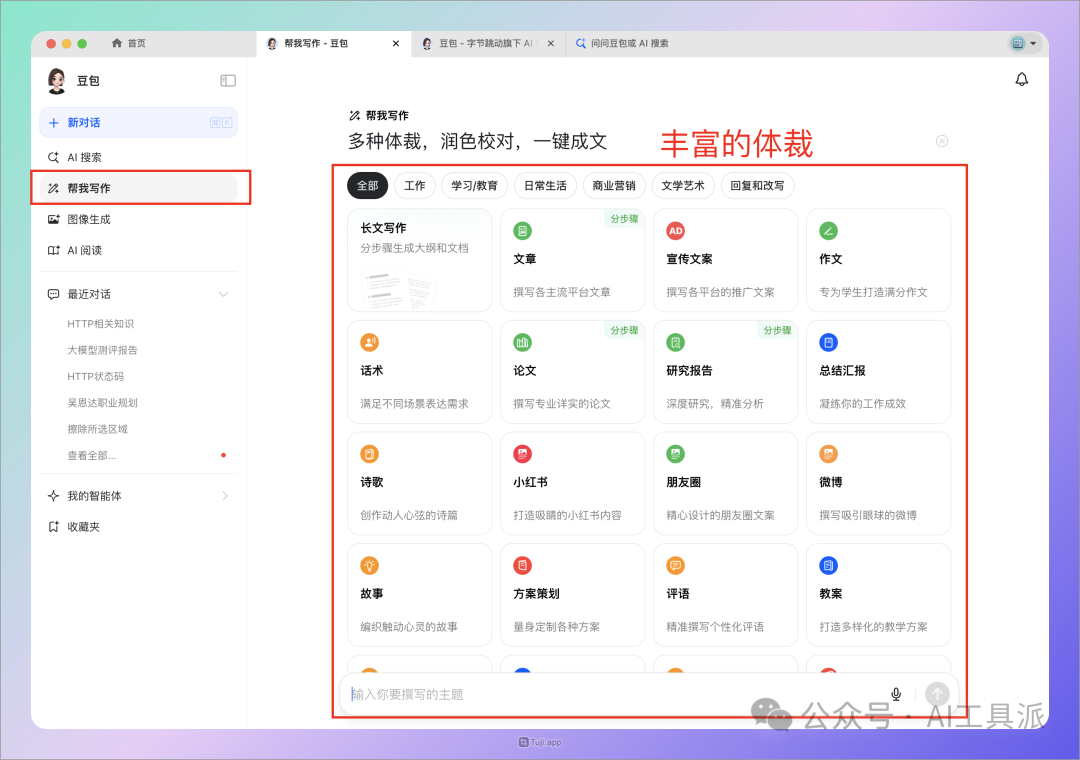This screenshot has height=760, width=1080.
Task: Click the send arrow button
Action: [937, 694]
